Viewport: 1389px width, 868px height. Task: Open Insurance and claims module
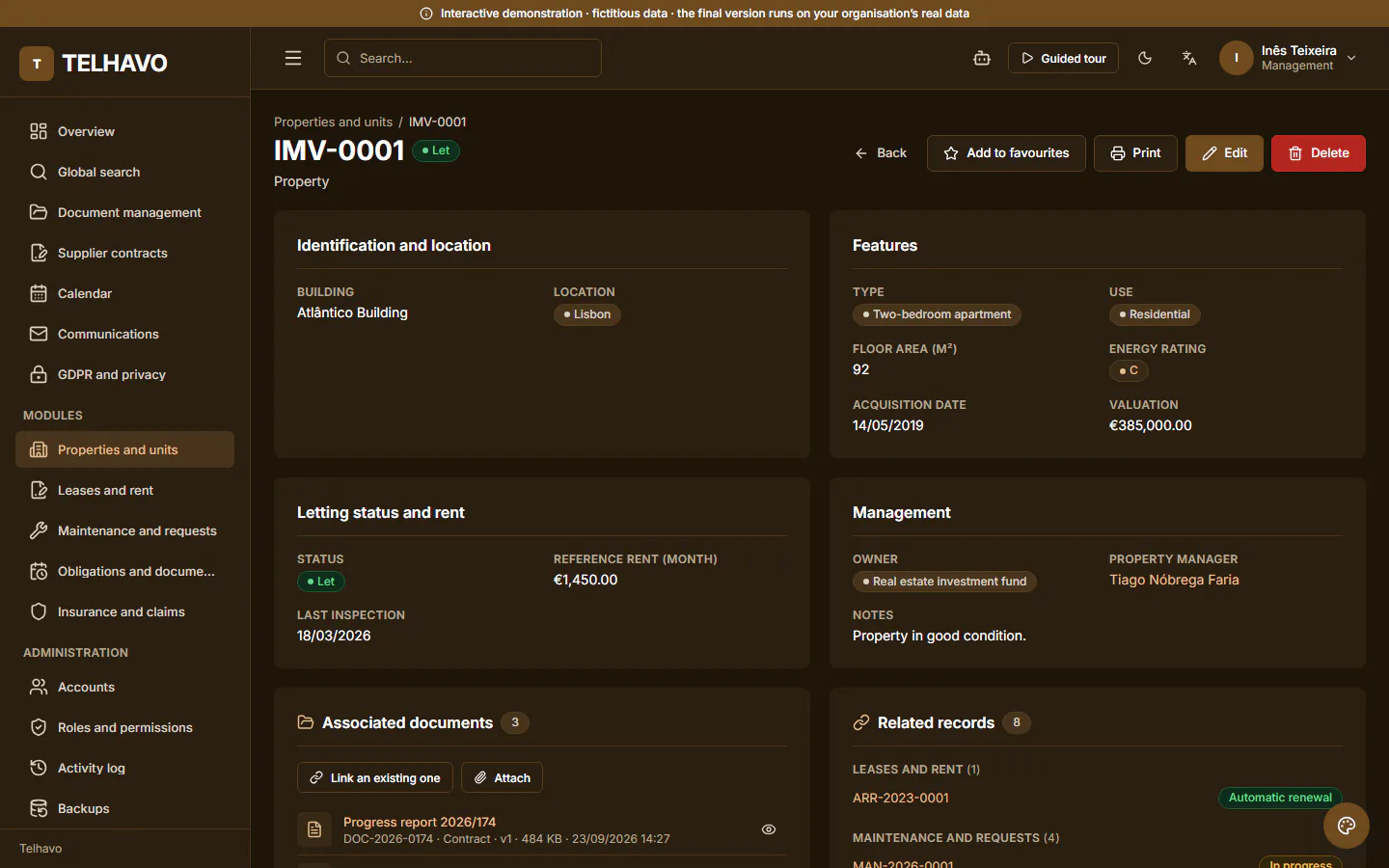(x=125, y=611)
